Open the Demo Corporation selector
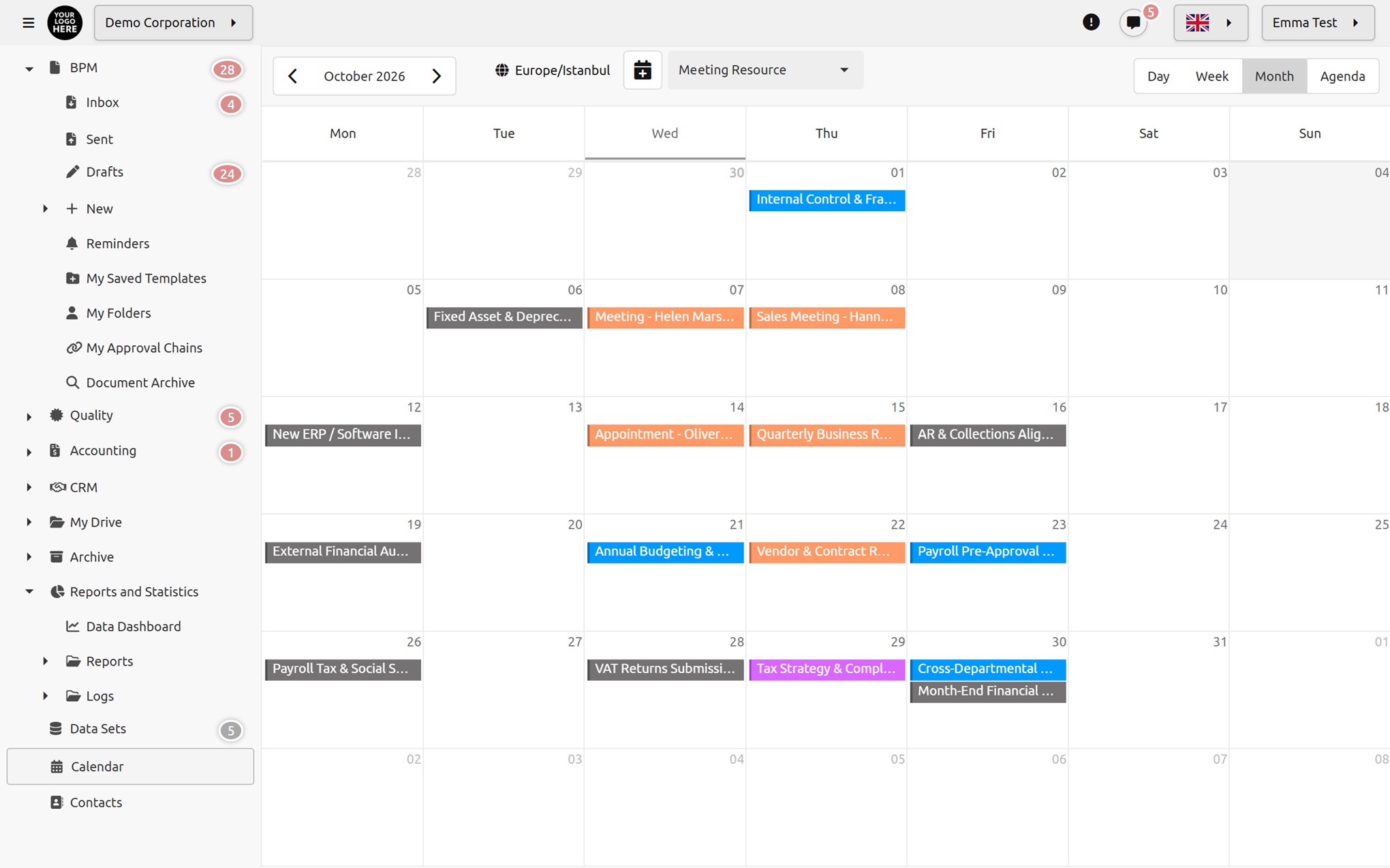The height and width of the screenshot is (868, 1390). (x=173, y=22)
